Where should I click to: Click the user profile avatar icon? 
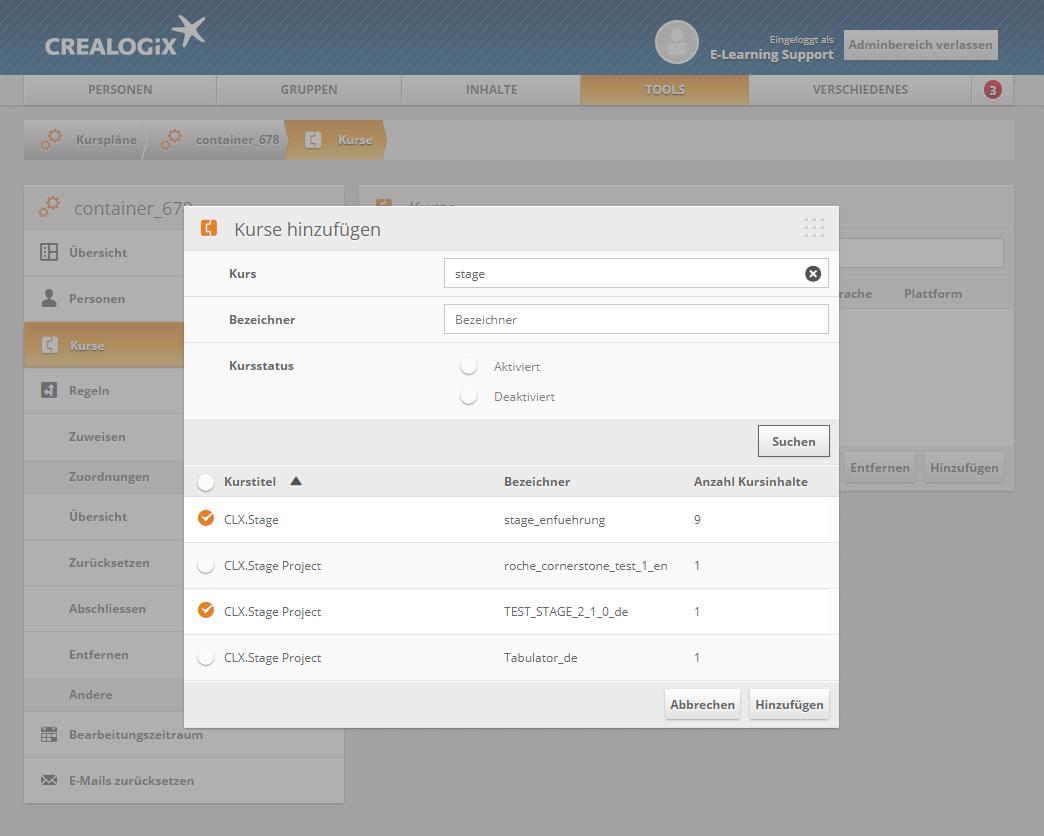[x=676, y=42]
